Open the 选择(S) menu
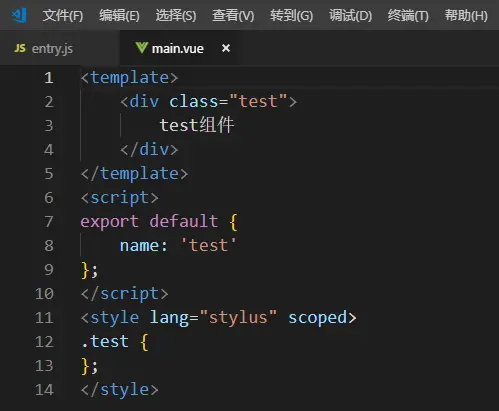This screenshot has width=499, height=411. (176, 15)
